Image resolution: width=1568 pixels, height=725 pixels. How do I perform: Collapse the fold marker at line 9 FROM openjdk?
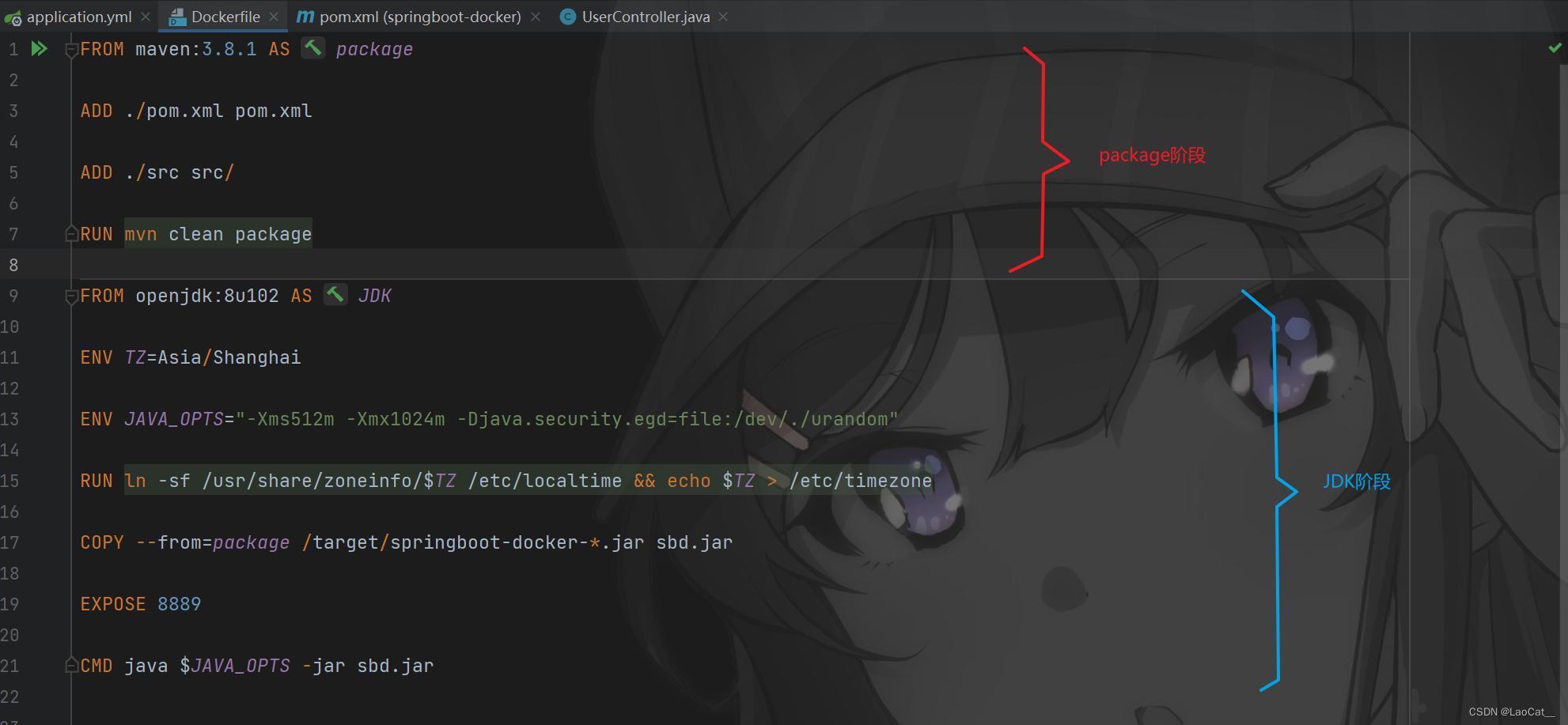(71, 296)
